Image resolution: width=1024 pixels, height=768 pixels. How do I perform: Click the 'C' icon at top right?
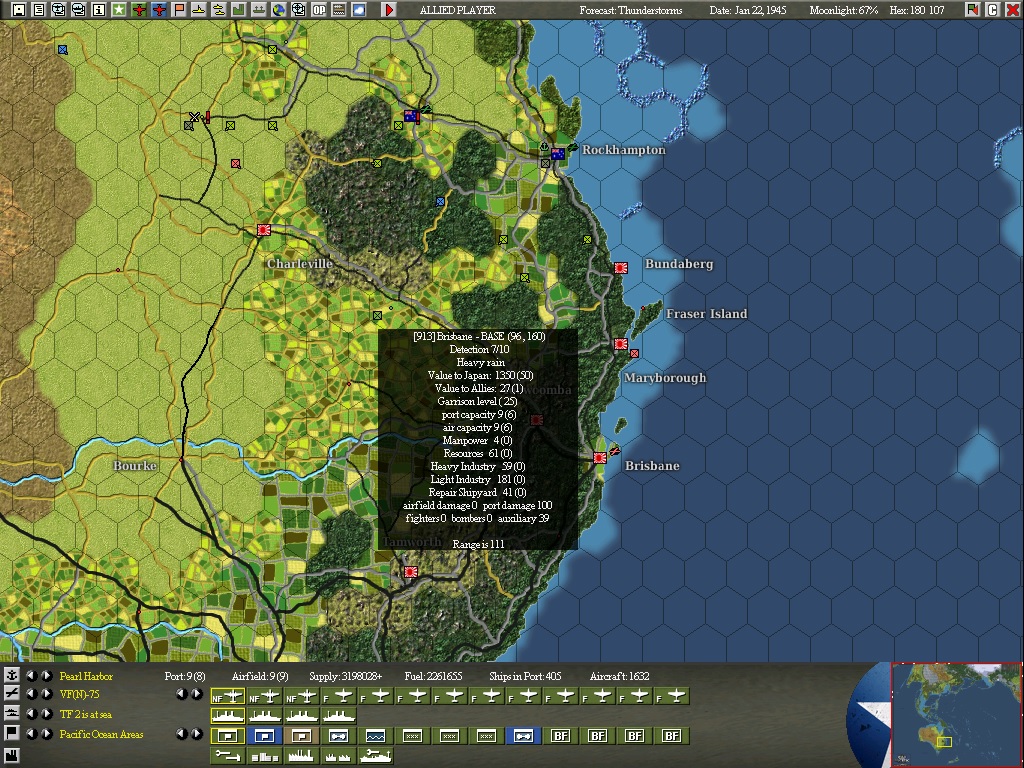pyautogui.click(x=993, y=10)
